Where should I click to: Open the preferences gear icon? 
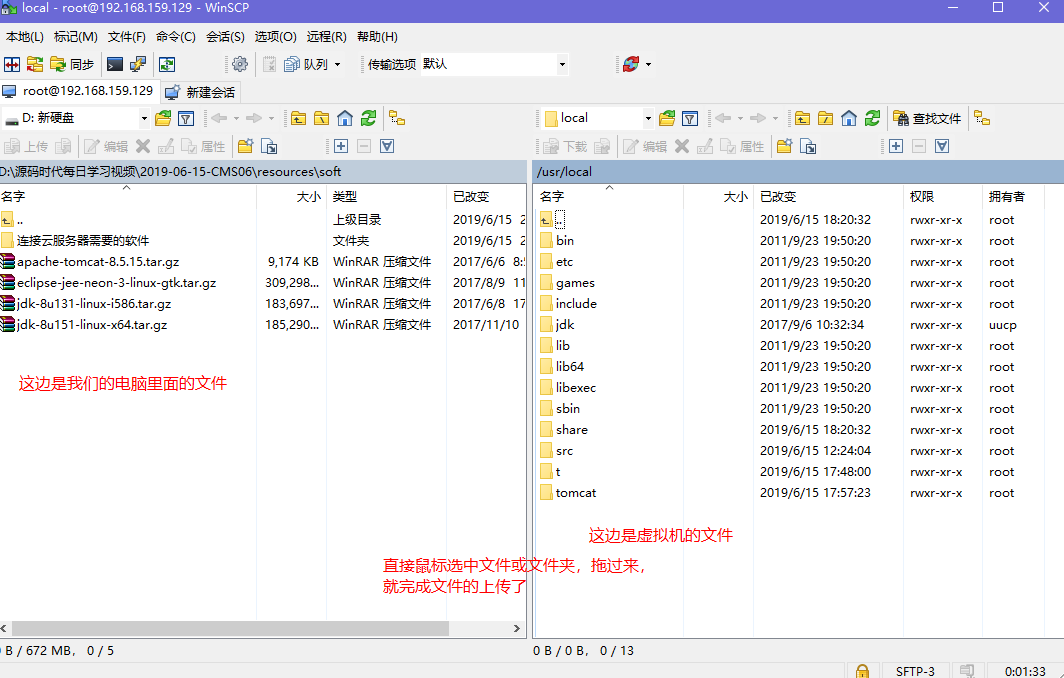pyautogui.click(x=240, y=64)
